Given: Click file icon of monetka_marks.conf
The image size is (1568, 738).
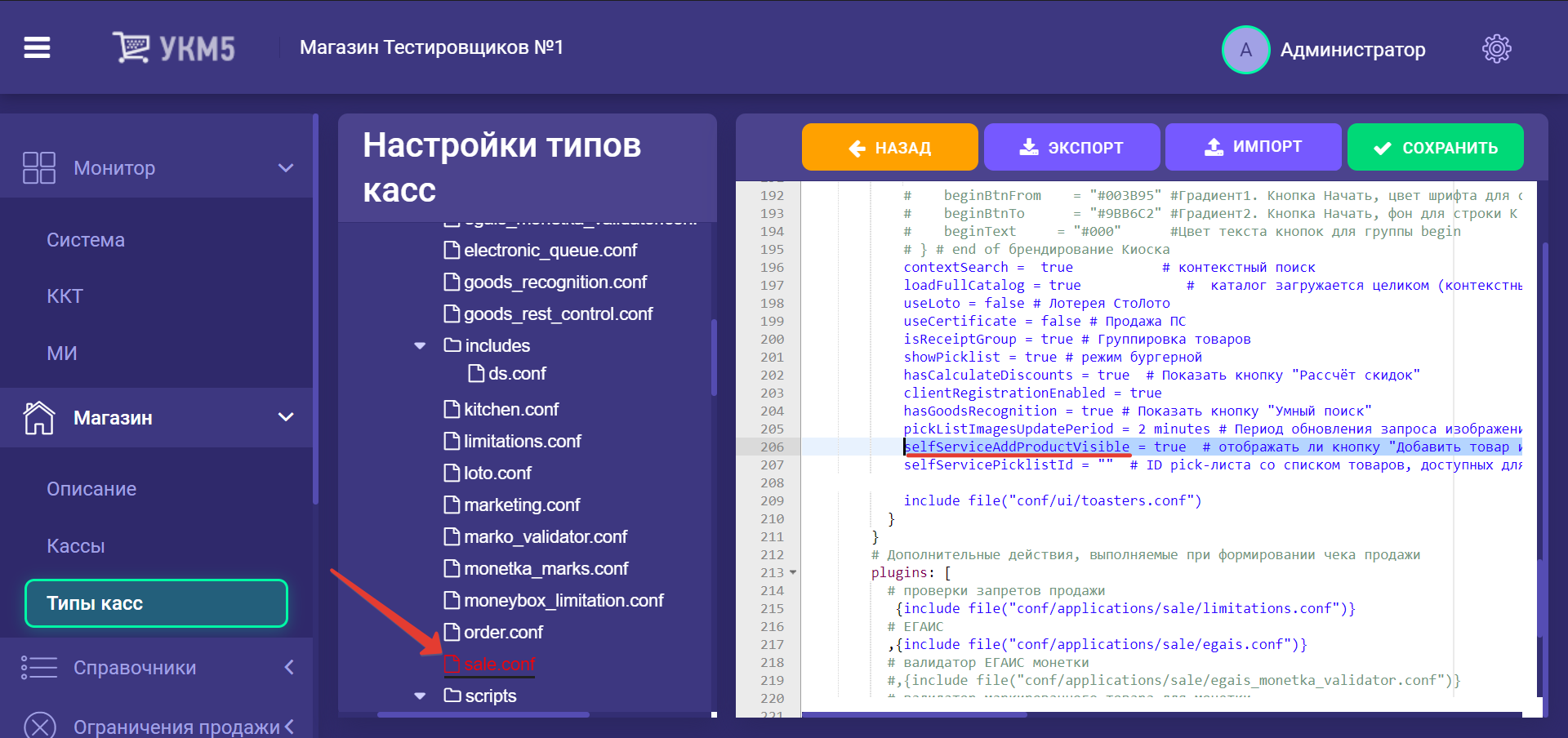Looking at the screenshot, I should coord(452,568).
